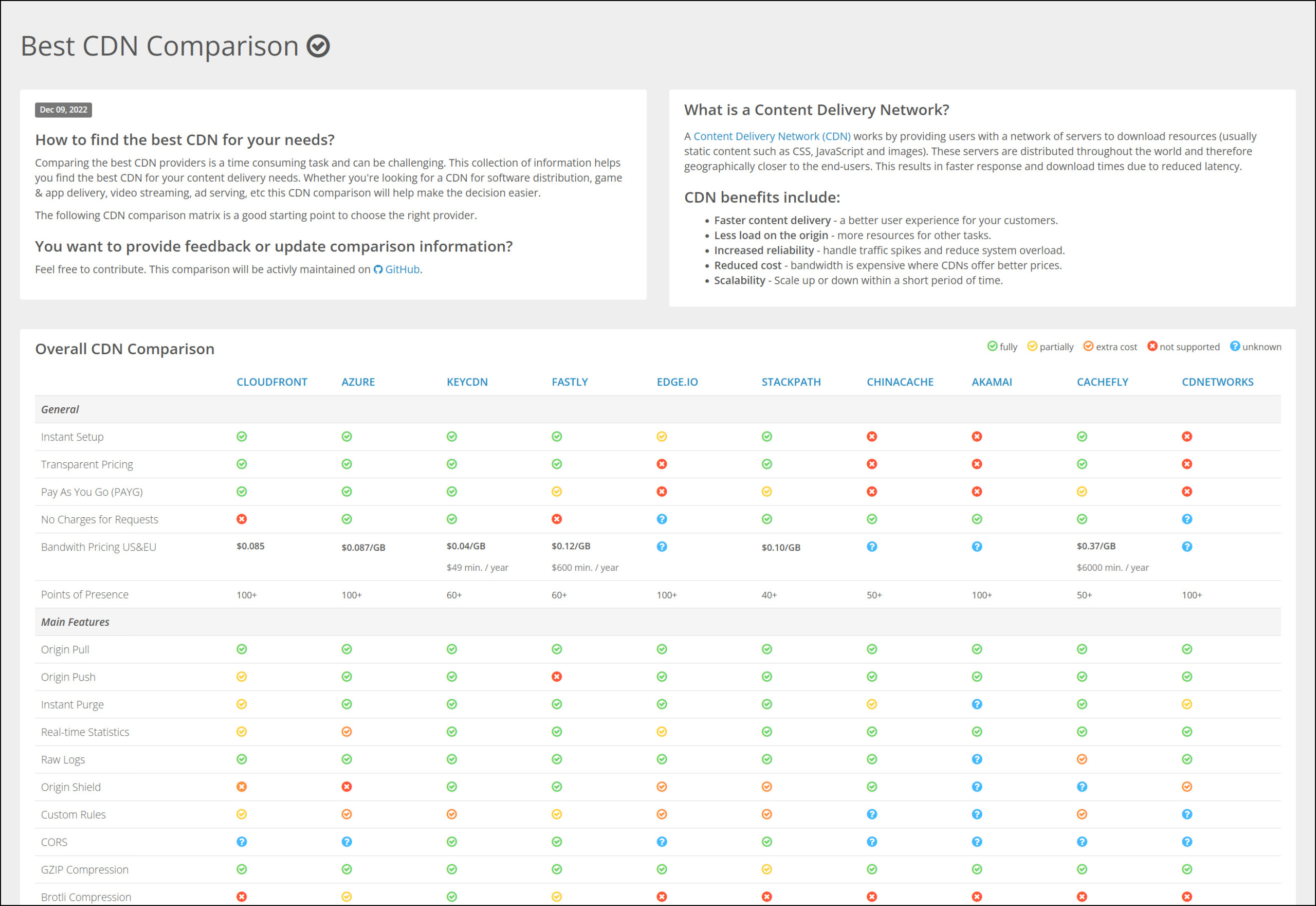Open the EDGE.IO column header link
The height and width of the screenshot is (906, 1316).
pyautogui.click(x=677, y=382)
